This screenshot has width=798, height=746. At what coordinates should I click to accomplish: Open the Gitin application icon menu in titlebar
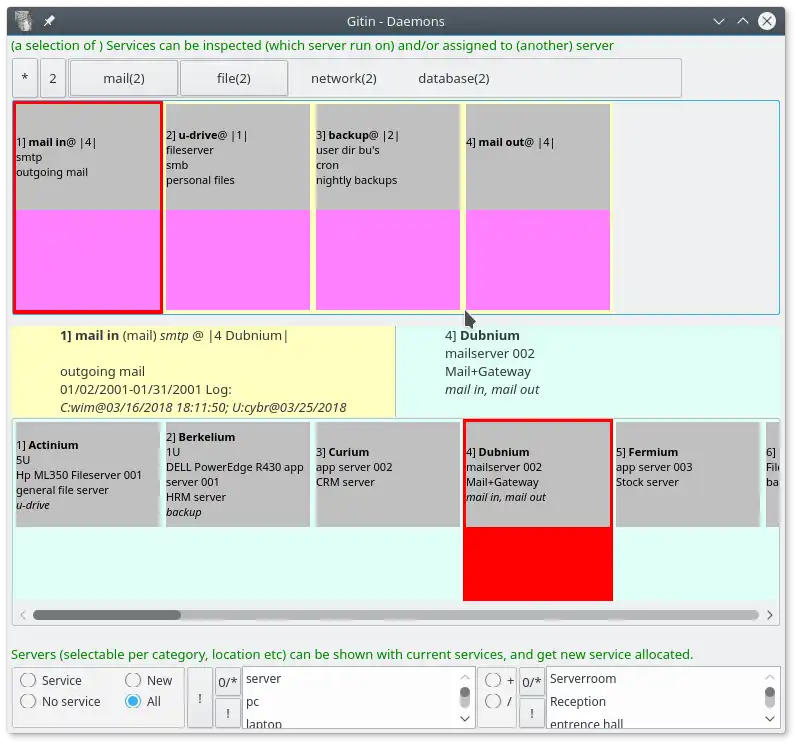click(x=23, y=21)
